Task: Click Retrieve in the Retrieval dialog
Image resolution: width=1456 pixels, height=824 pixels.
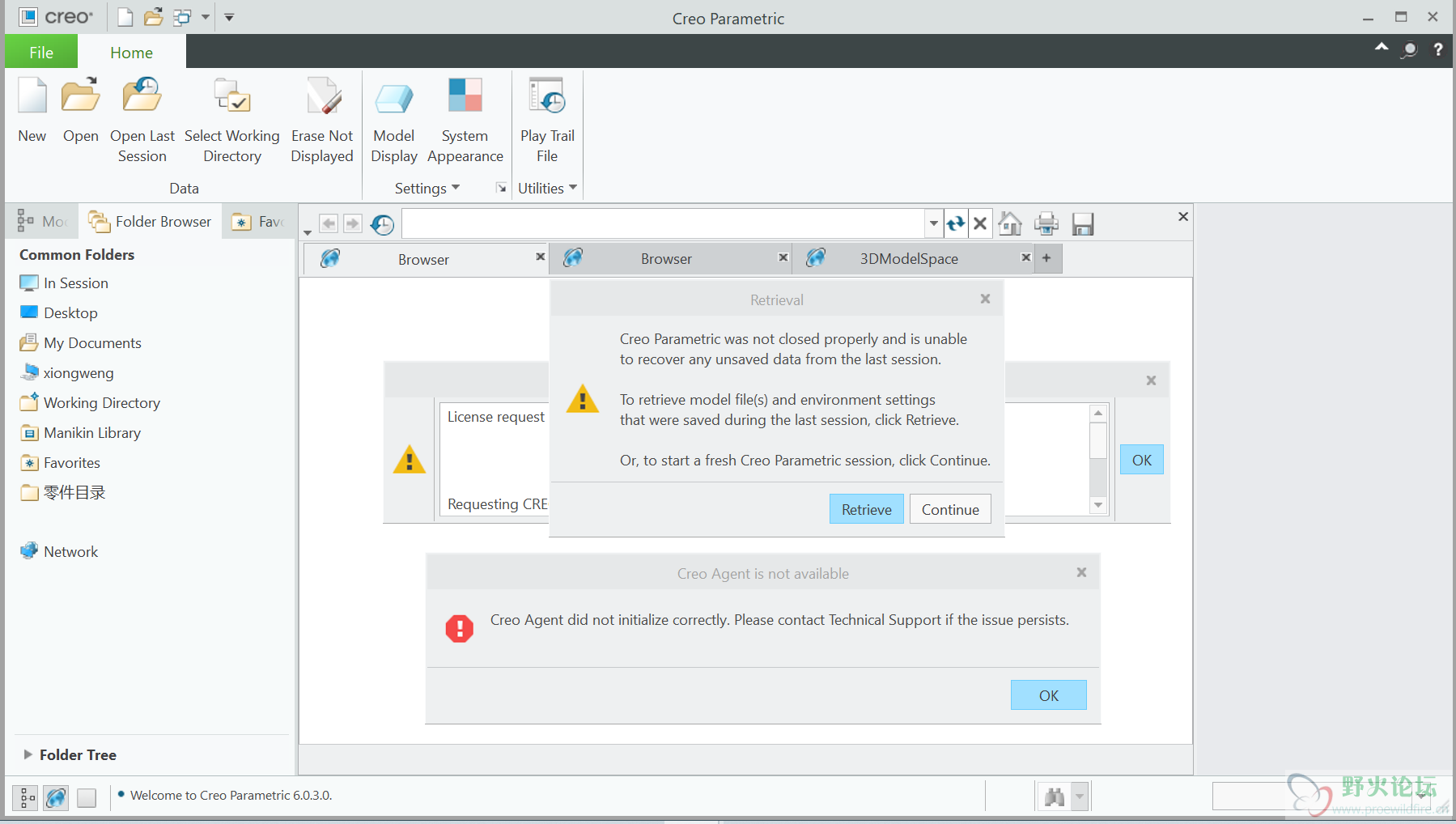Action: pos(867,509)
